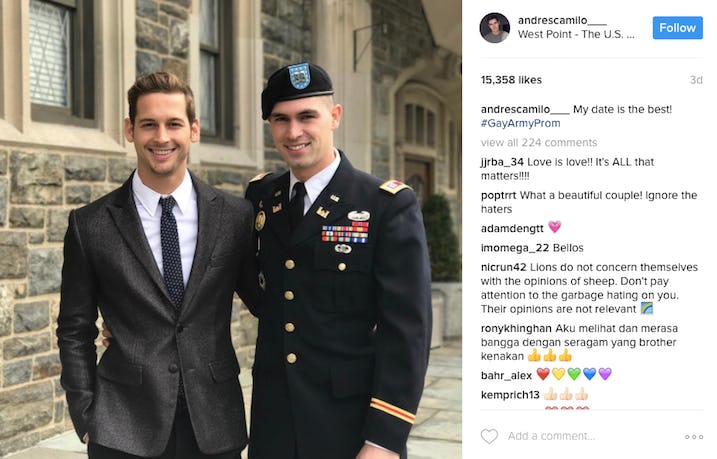Open andrescamilo username in the header

pos(562,21)
